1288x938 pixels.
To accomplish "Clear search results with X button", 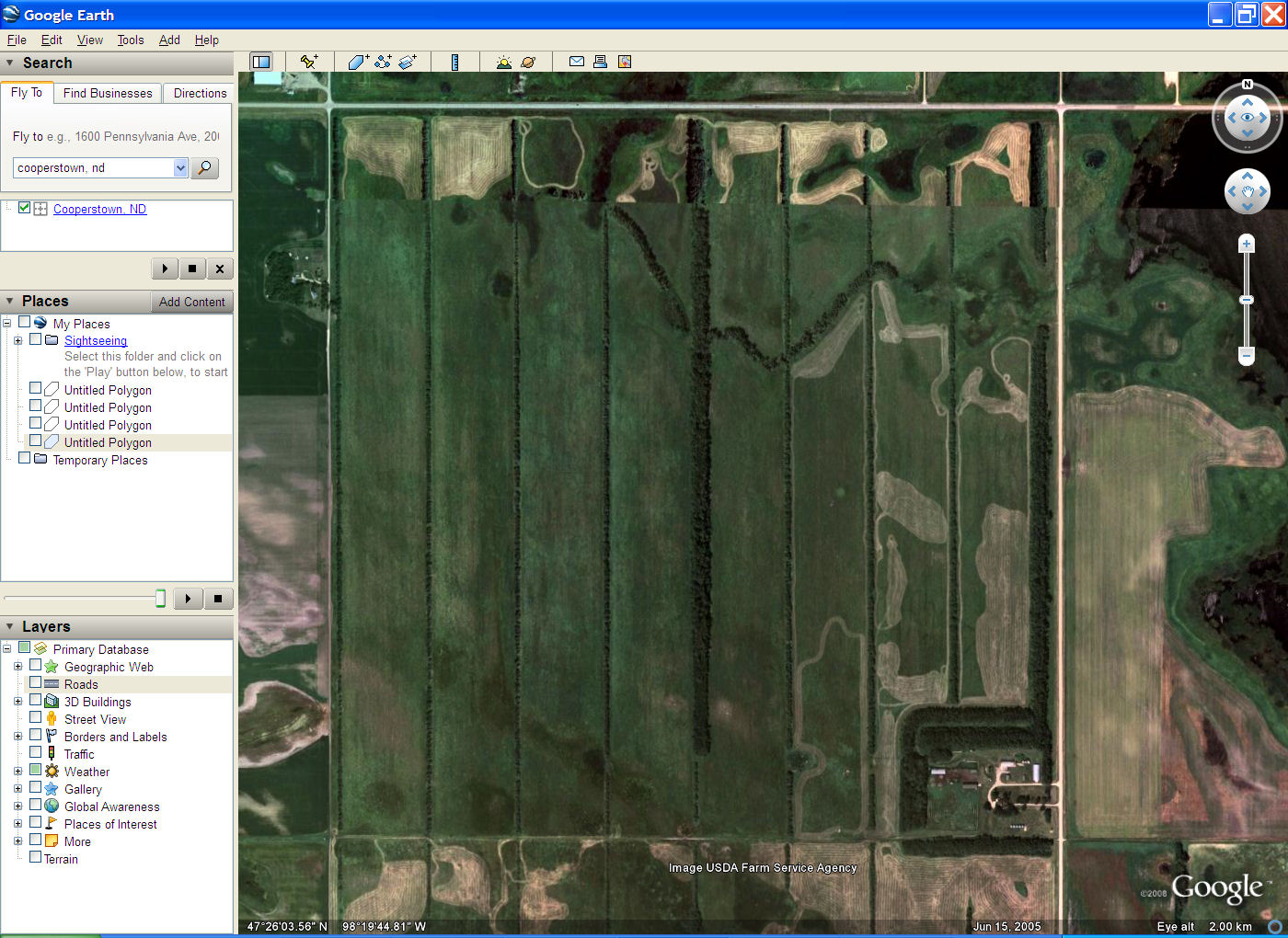I will (219, 269).
